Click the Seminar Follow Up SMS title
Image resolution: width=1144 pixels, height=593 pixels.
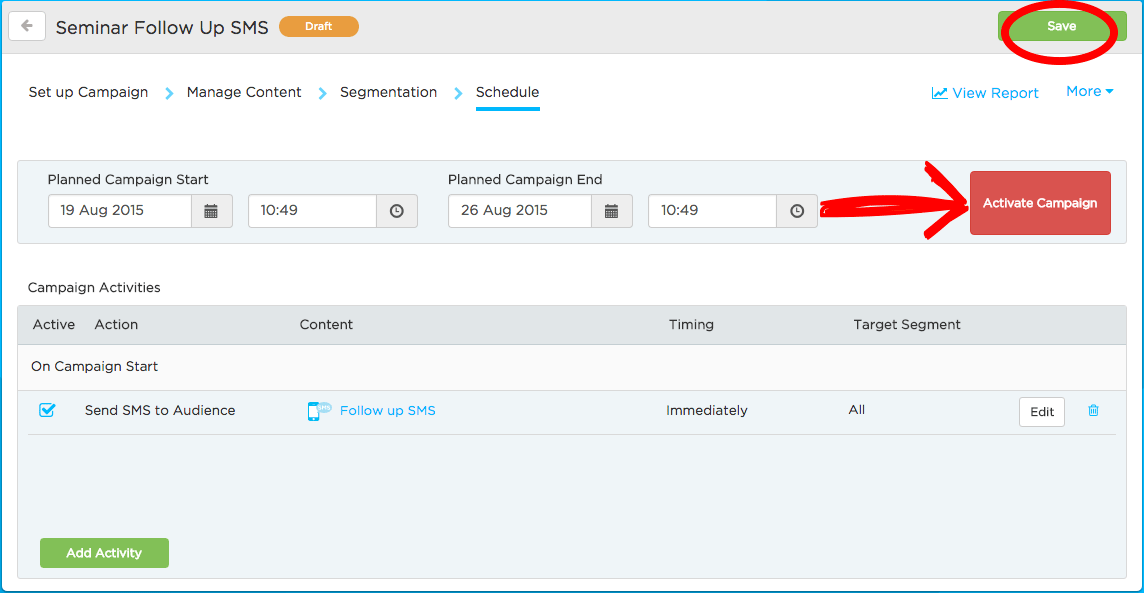coord(162,28)
